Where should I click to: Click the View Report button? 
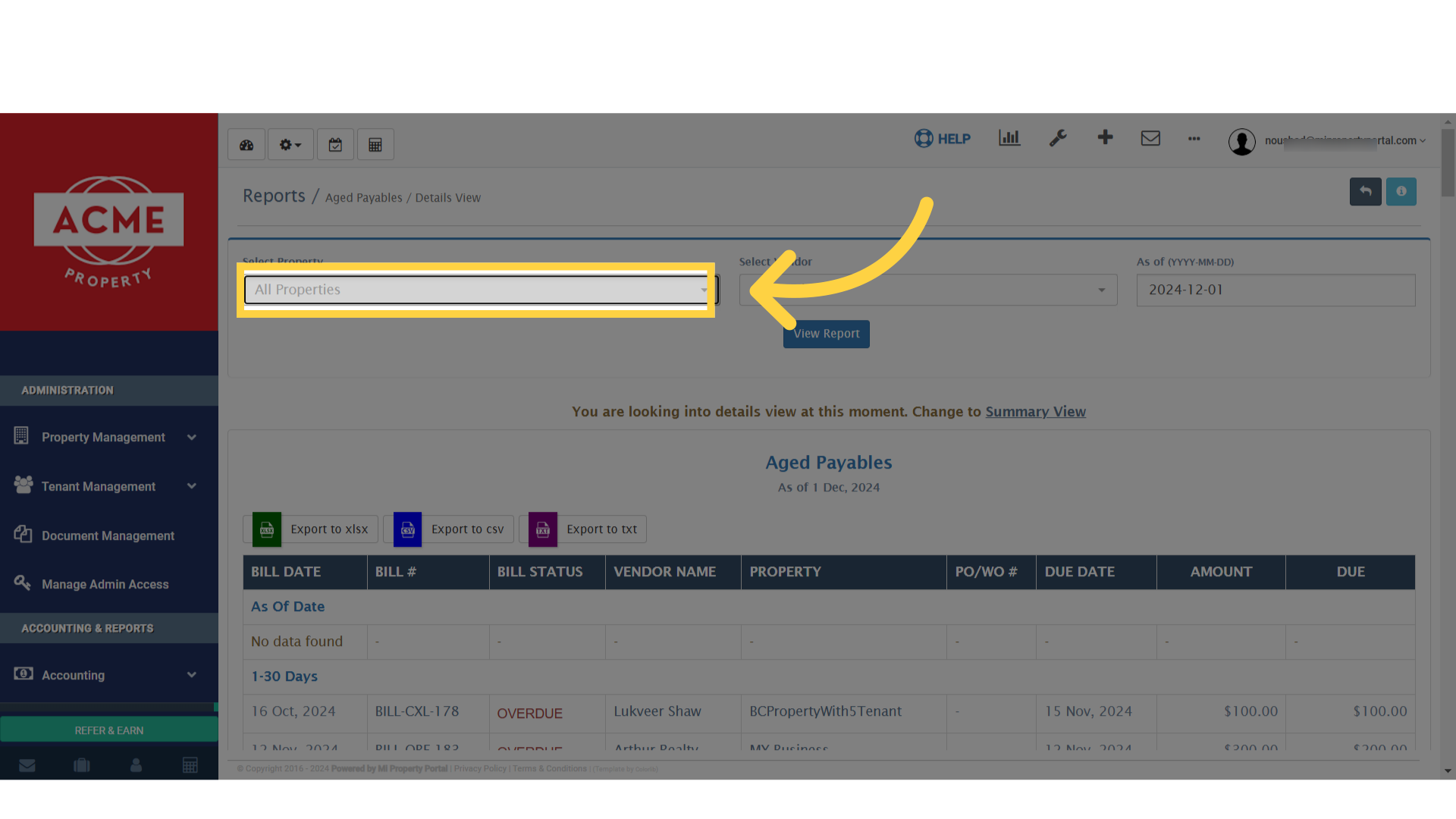pyautogui.click(x=826, y=334)
